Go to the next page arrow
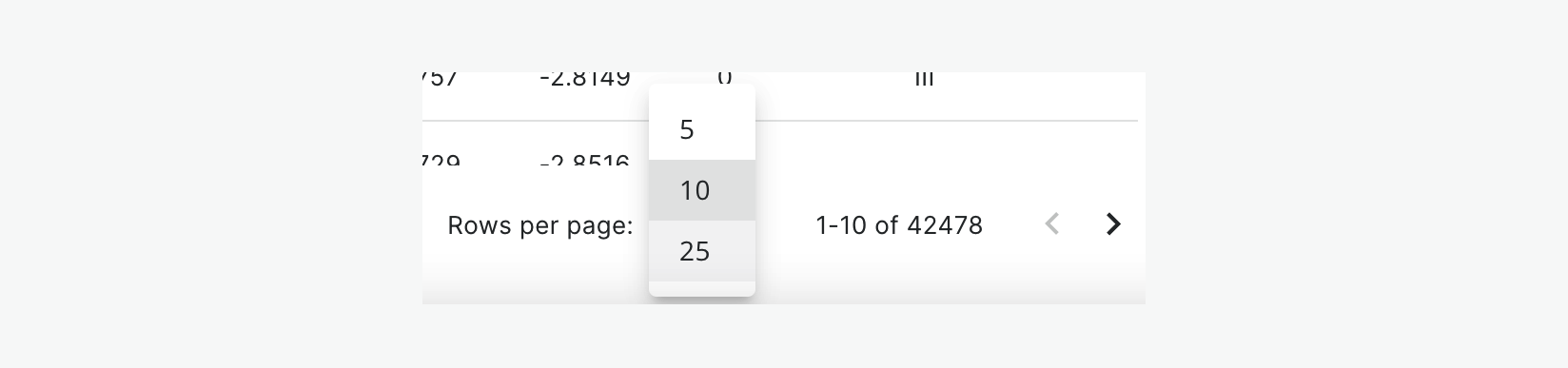The image size is (1568, 368). coord(1113,224)
